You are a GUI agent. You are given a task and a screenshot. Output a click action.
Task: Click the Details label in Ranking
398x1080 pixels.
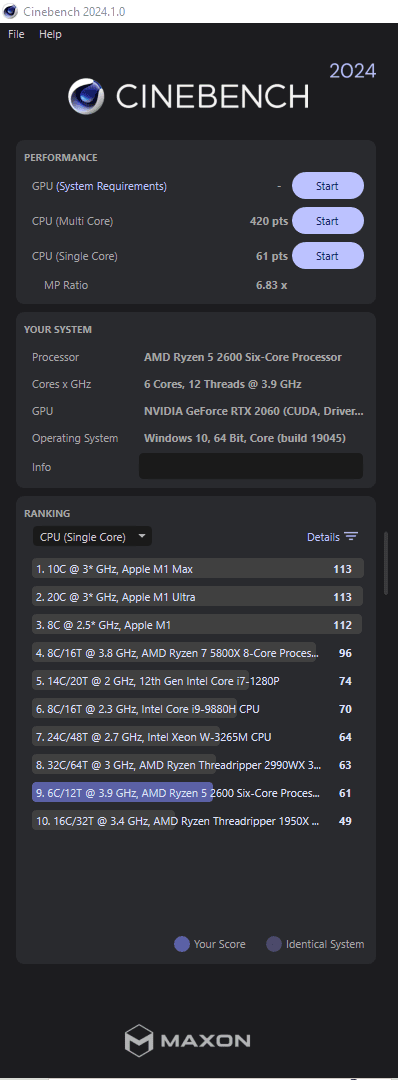point(323,537)
